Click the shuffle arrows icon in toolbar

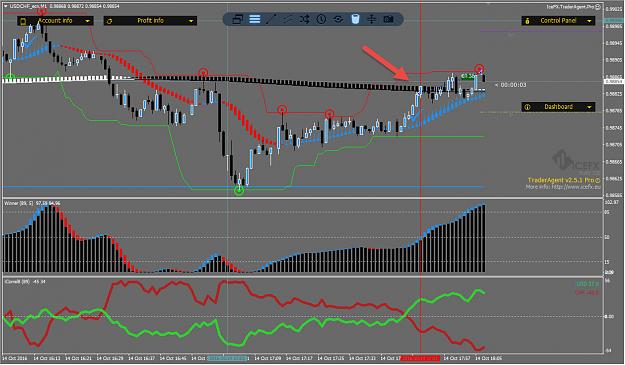(x=305, y=19)
